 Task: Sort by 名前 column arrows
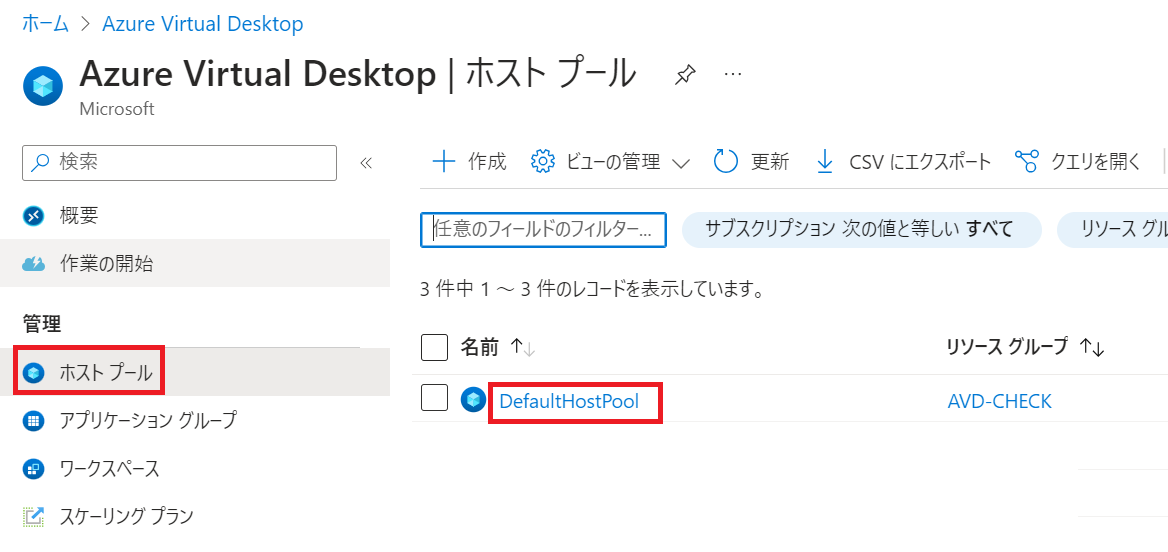pyautogui.click(x=523, y=347)
